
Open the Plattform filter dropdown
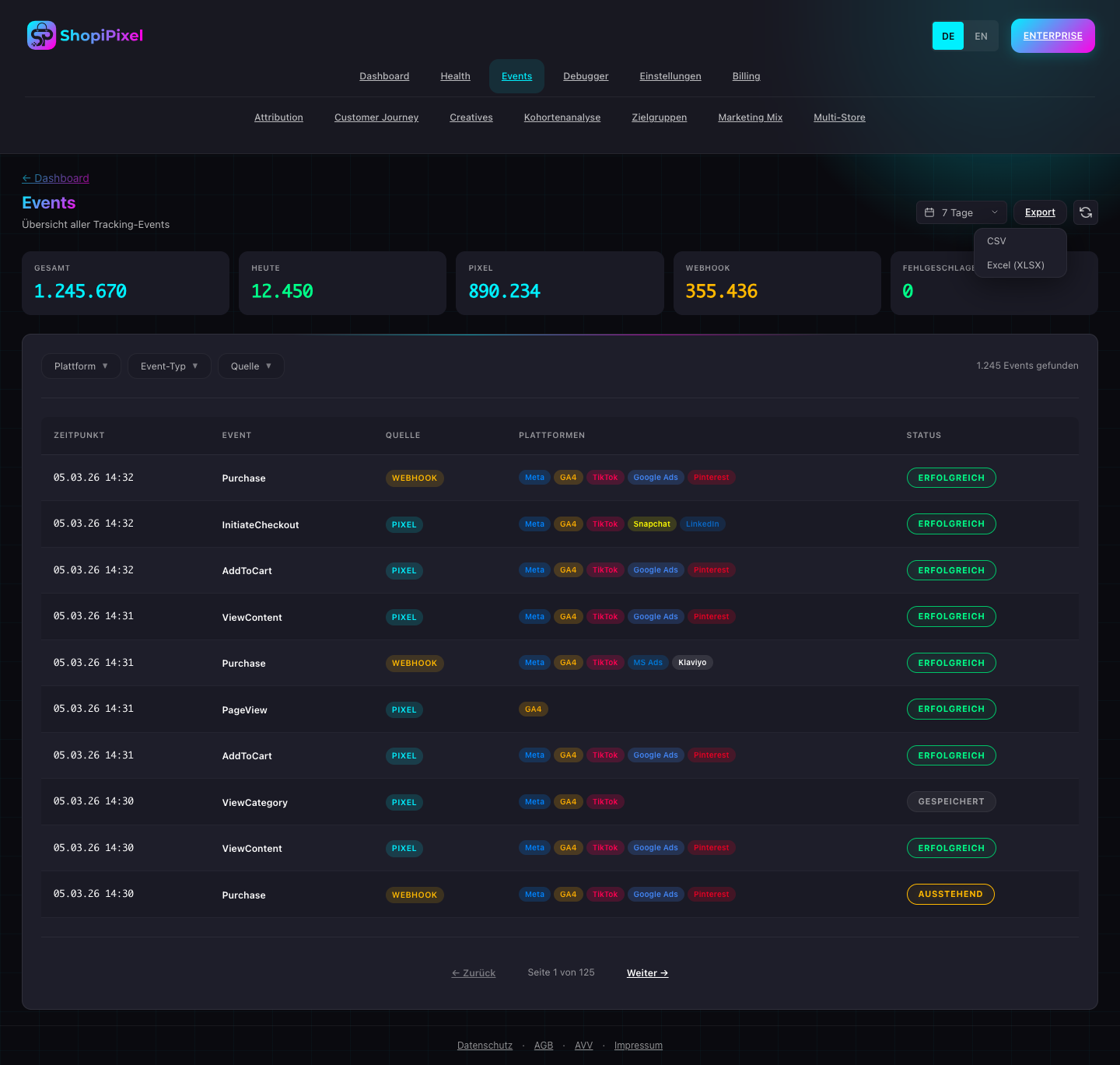pos(81,366)
